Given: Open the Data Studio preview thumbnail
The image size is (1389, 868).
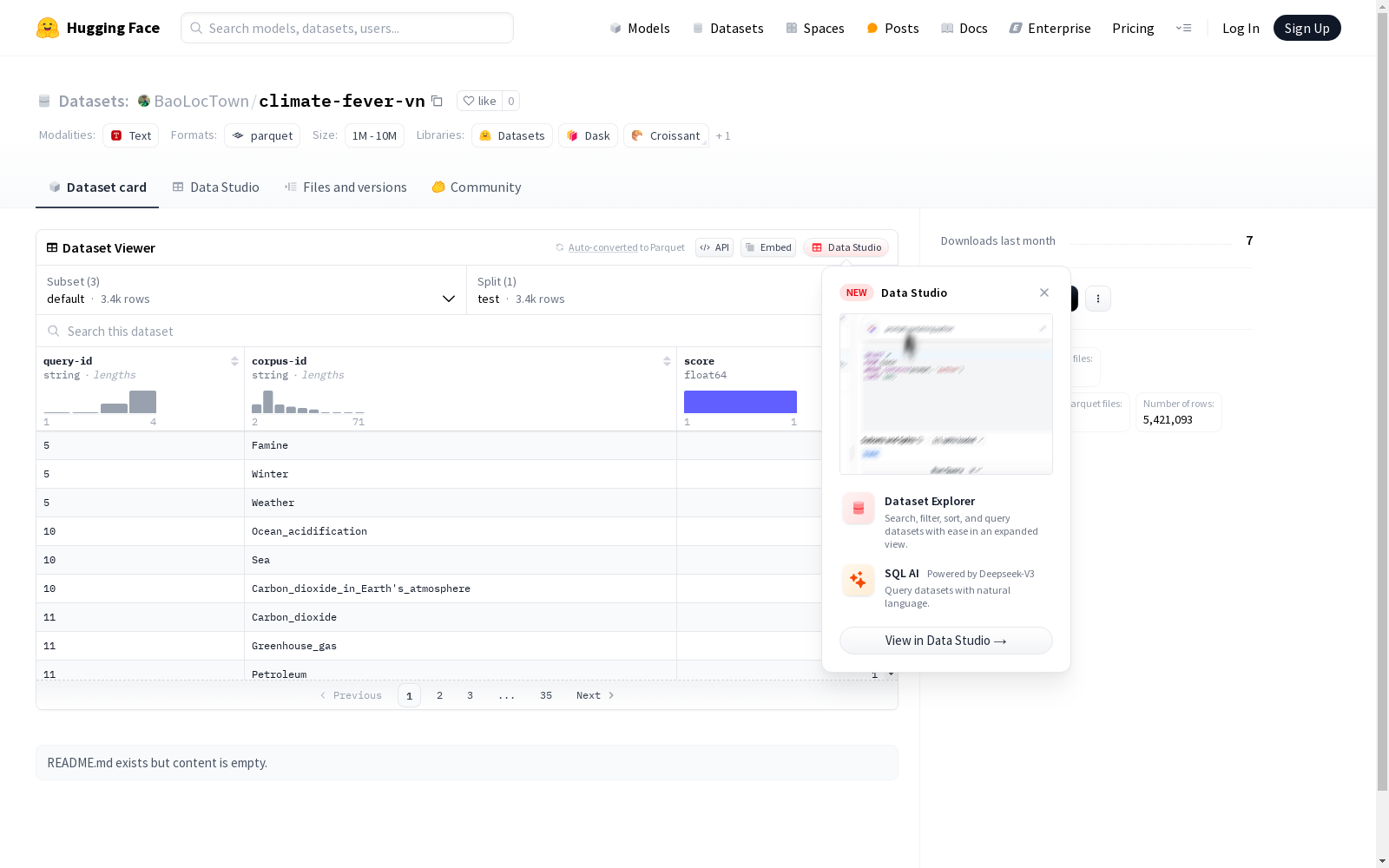Looking at the screenshot, I should 946,394.
